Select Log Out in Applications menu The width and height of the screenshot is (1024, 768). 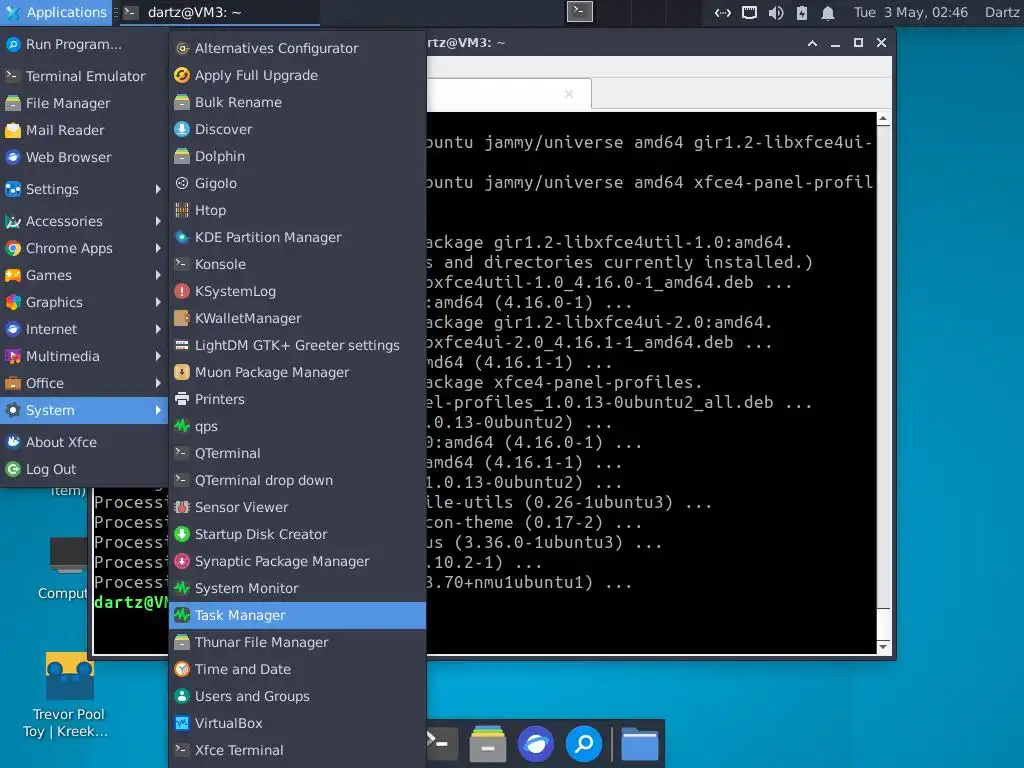(x=84, y=469)
